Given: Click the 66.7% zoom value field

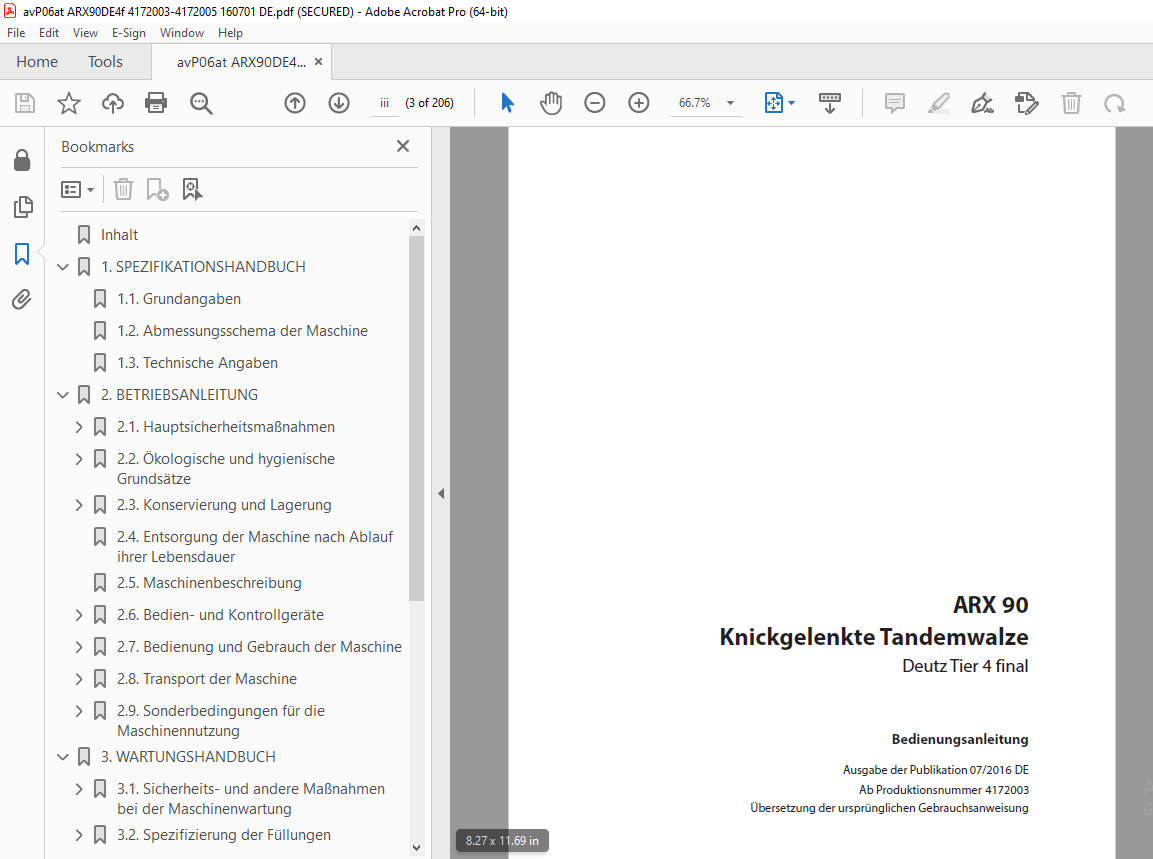Looking at the screenshot, I should point(695,103).
